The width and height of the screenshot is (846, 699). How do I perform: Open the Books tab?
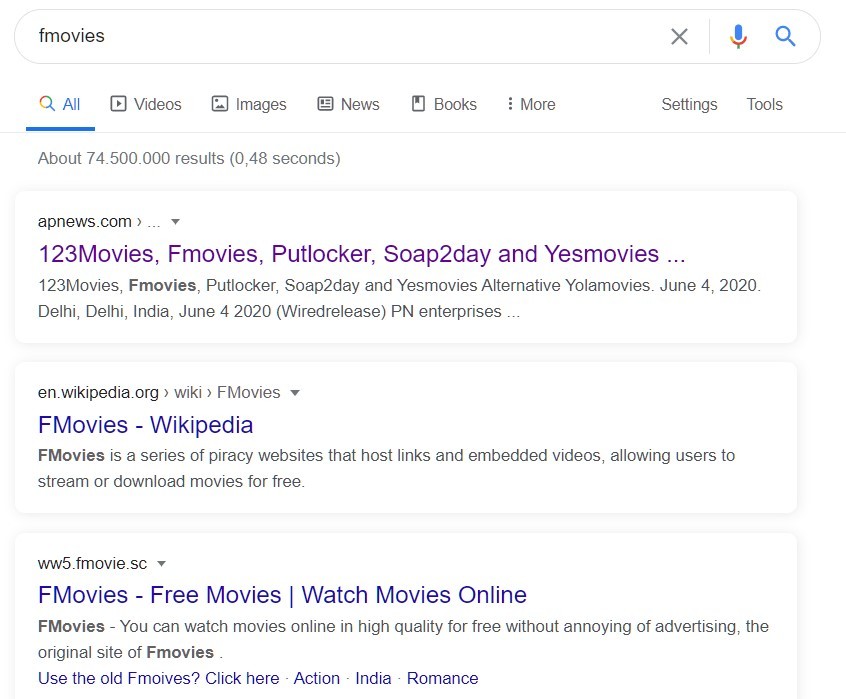pos(444,104)
